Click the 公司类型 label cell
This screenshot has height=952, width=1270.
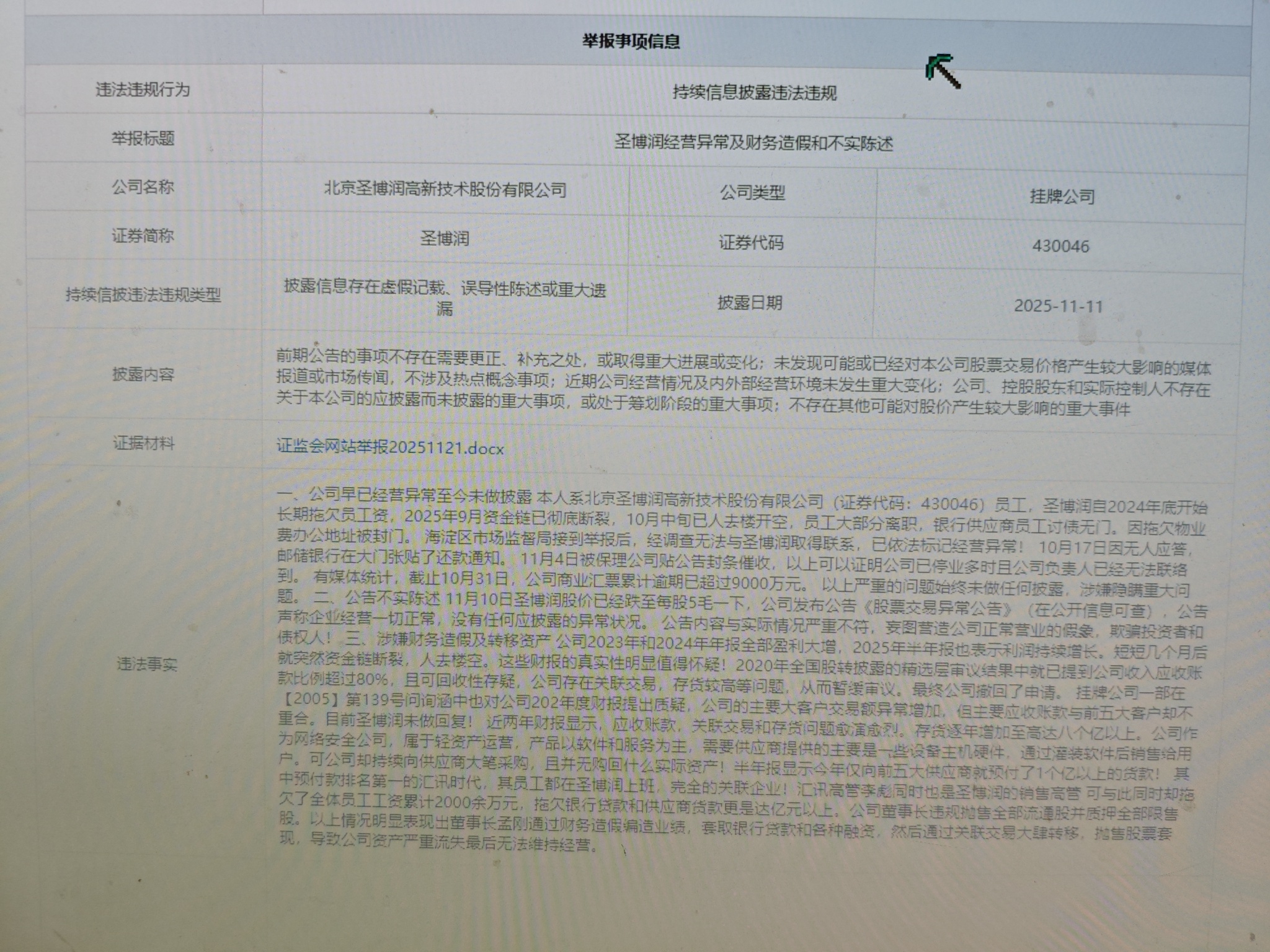pos(752,193)
